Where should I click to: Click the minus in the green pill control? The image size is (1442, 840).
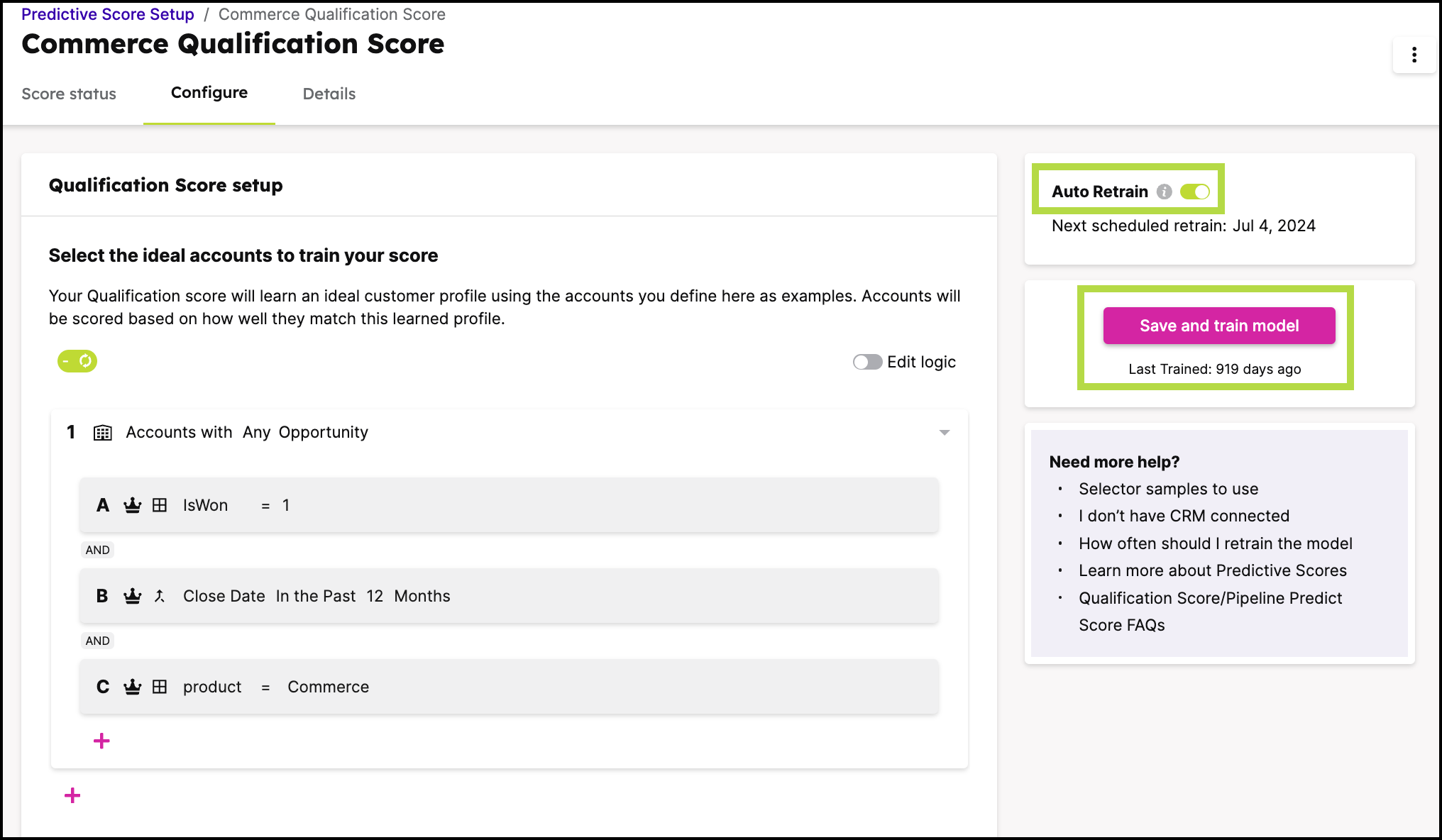(67, 361)
